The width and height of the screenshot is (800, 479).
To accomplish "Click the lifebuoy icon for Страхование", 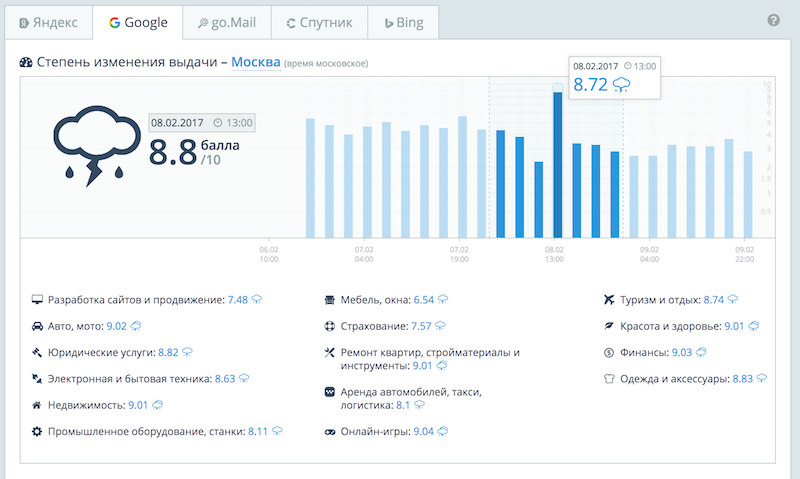I will 329,326.
